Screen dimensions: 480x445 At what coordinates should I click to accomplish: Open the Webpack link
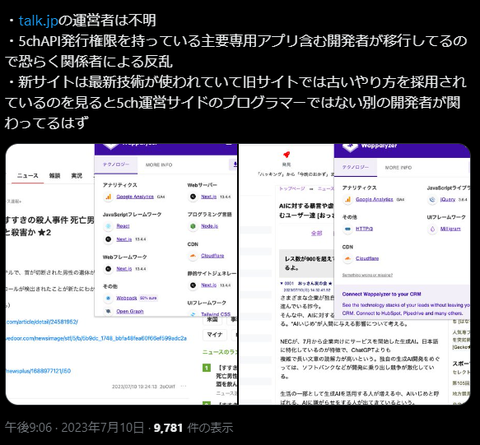pyautogui.click(x=127, y=298)
